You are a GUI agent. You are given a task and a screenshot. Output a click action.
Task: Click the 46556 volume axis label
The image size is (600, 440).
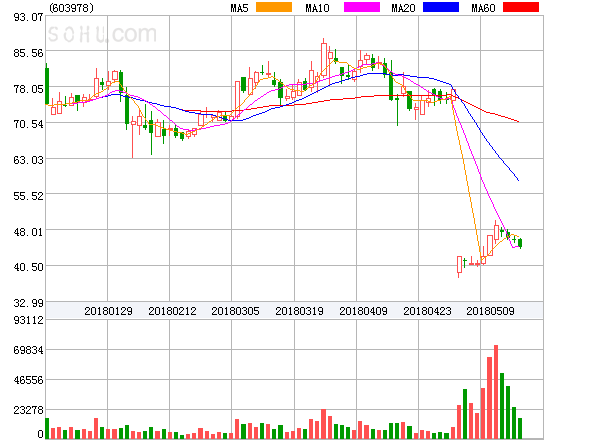click(28, 380)
